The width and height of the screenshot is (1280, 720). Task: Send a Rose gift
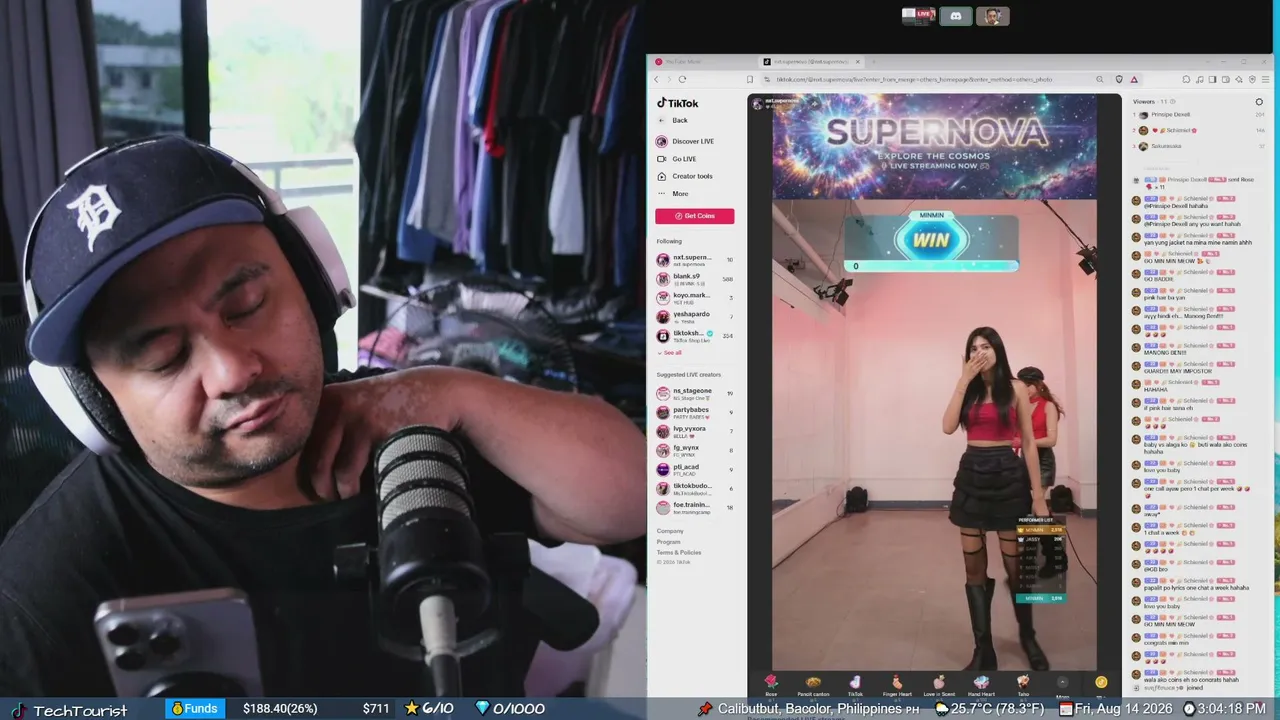[771, 685]
